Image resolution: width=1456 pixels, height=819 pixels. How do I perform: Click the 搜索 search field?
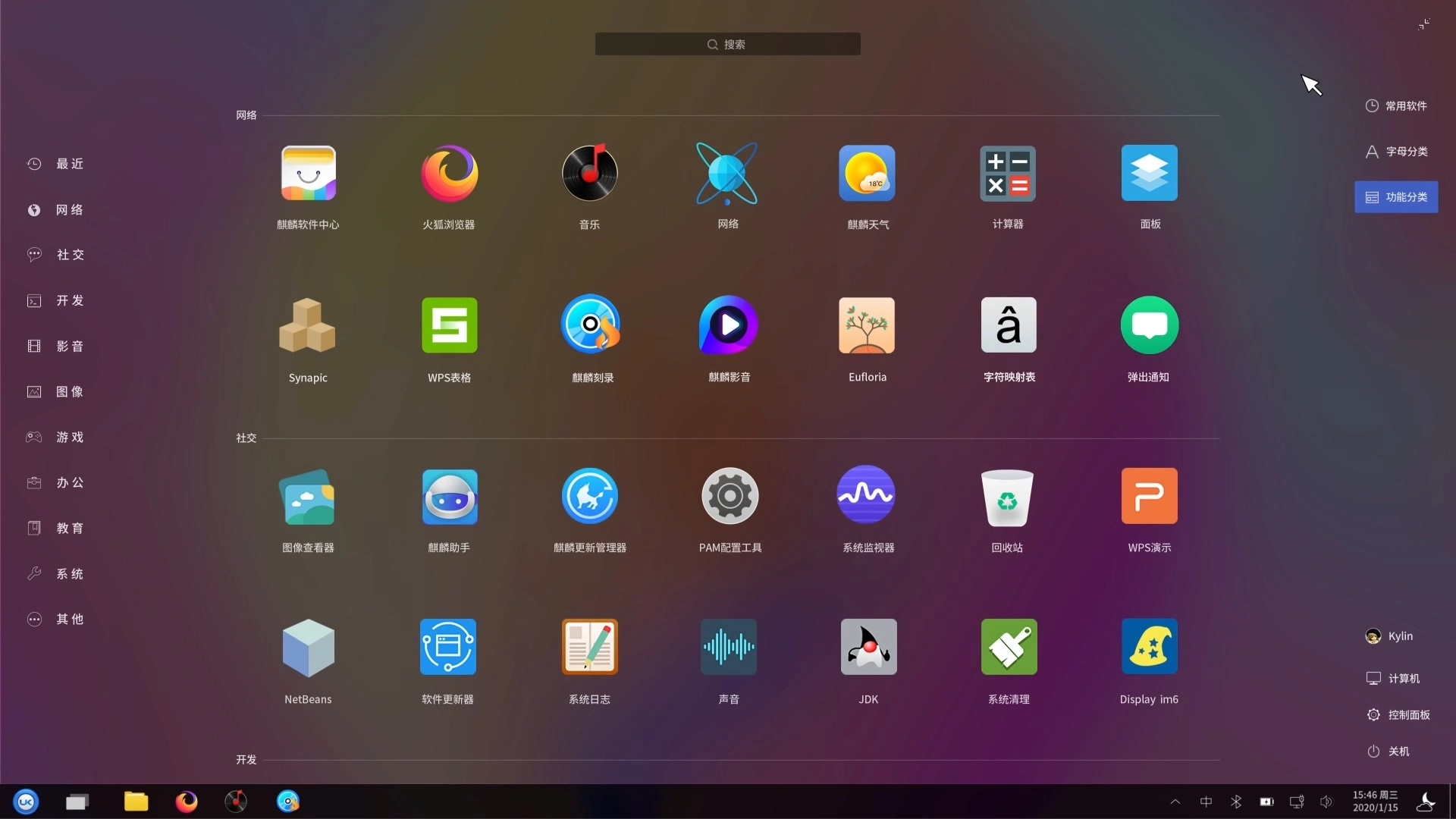(727, 44)
